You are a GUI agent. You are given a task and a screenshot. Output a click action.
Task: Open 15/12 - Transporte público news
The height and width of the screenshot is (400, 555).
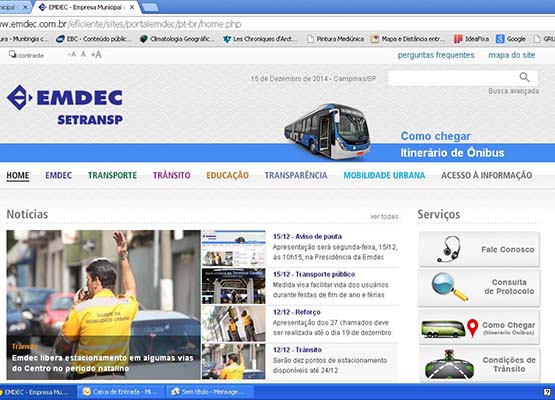[x=314, y=274]
